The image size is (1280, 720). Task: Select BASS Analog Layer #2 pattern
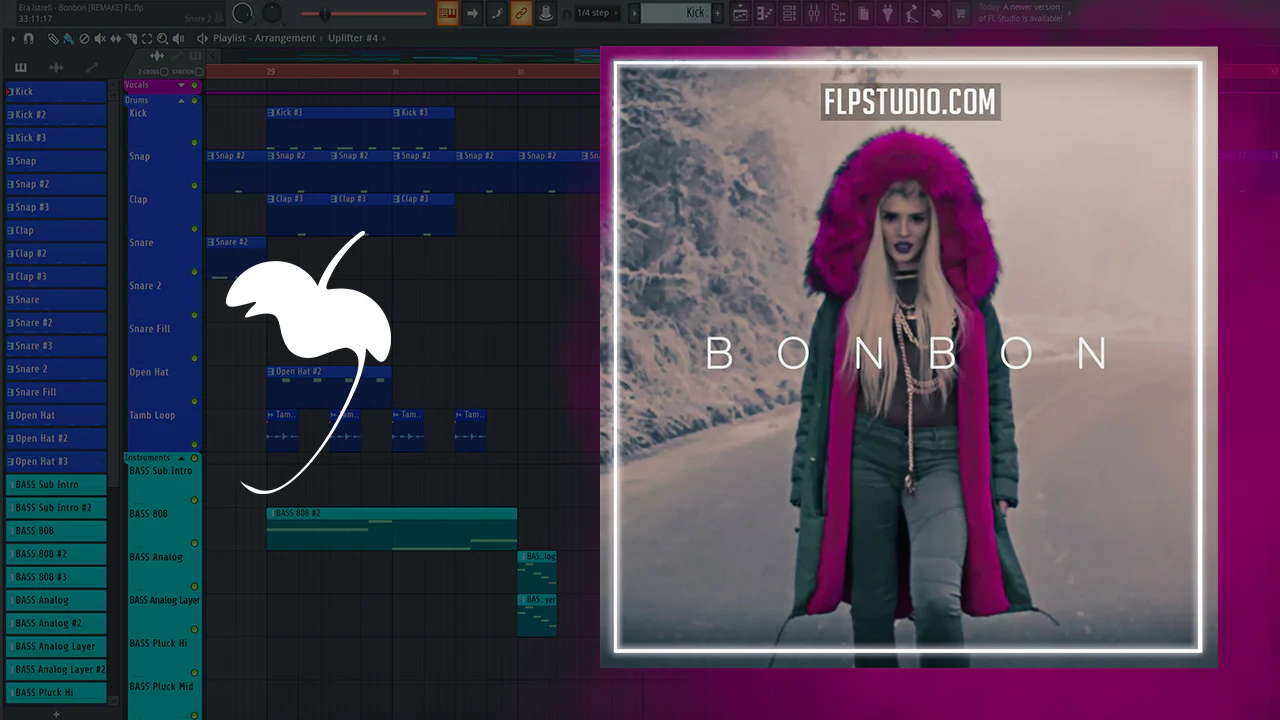(56, 669)
